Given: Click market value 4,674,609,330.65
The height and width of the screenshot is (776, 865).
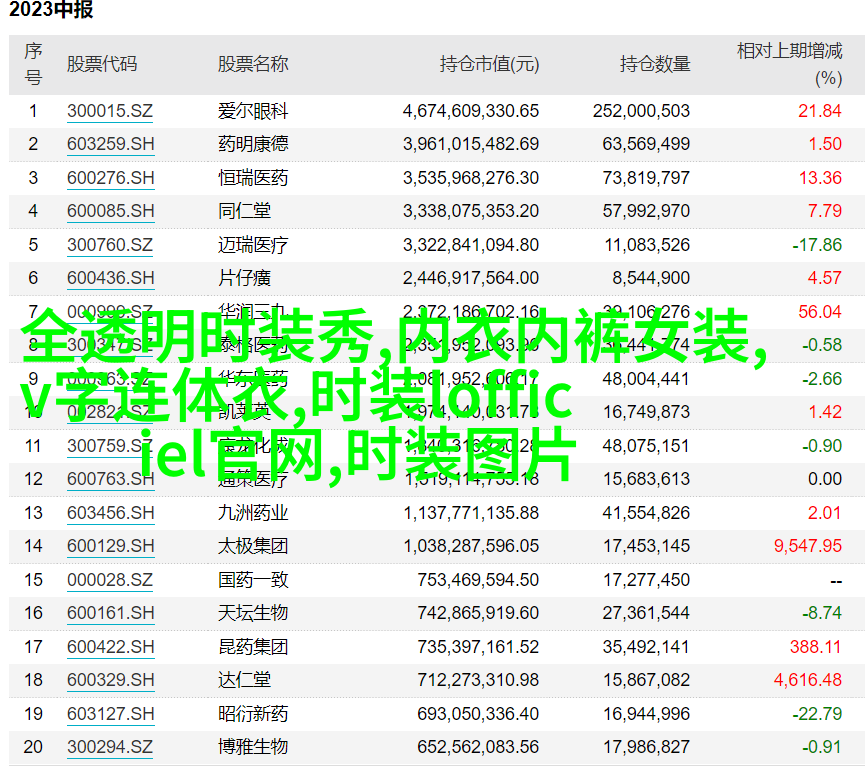Looking at the screenshot, I should pos(471,111).
